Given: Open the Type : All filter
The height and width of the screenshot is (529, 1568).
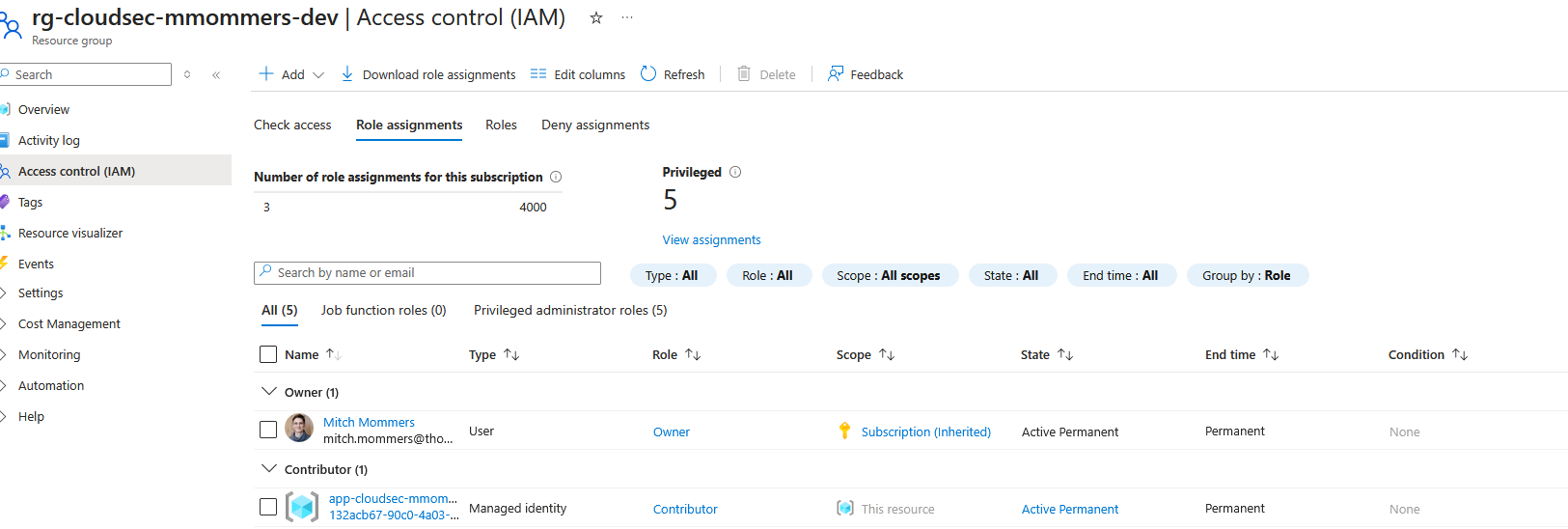Looking at the screenshot, I should pos(673,275).
